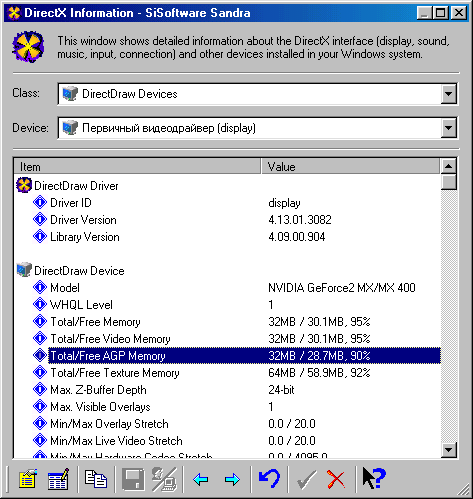Click the info icon next to Max. Visible Overlays
The height and width of the screenshot is (499, 473).
(x=40, y=406)
